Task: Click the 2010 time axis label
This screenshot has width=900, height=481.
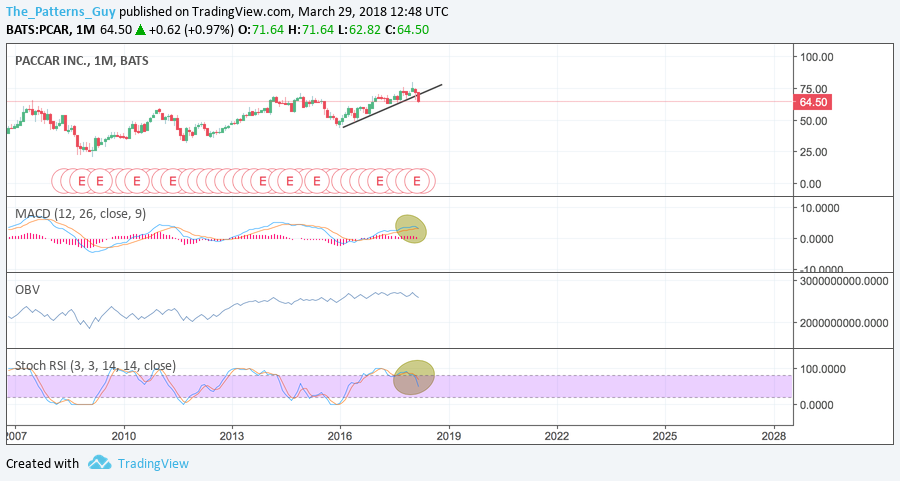Action: click(124, 436)
